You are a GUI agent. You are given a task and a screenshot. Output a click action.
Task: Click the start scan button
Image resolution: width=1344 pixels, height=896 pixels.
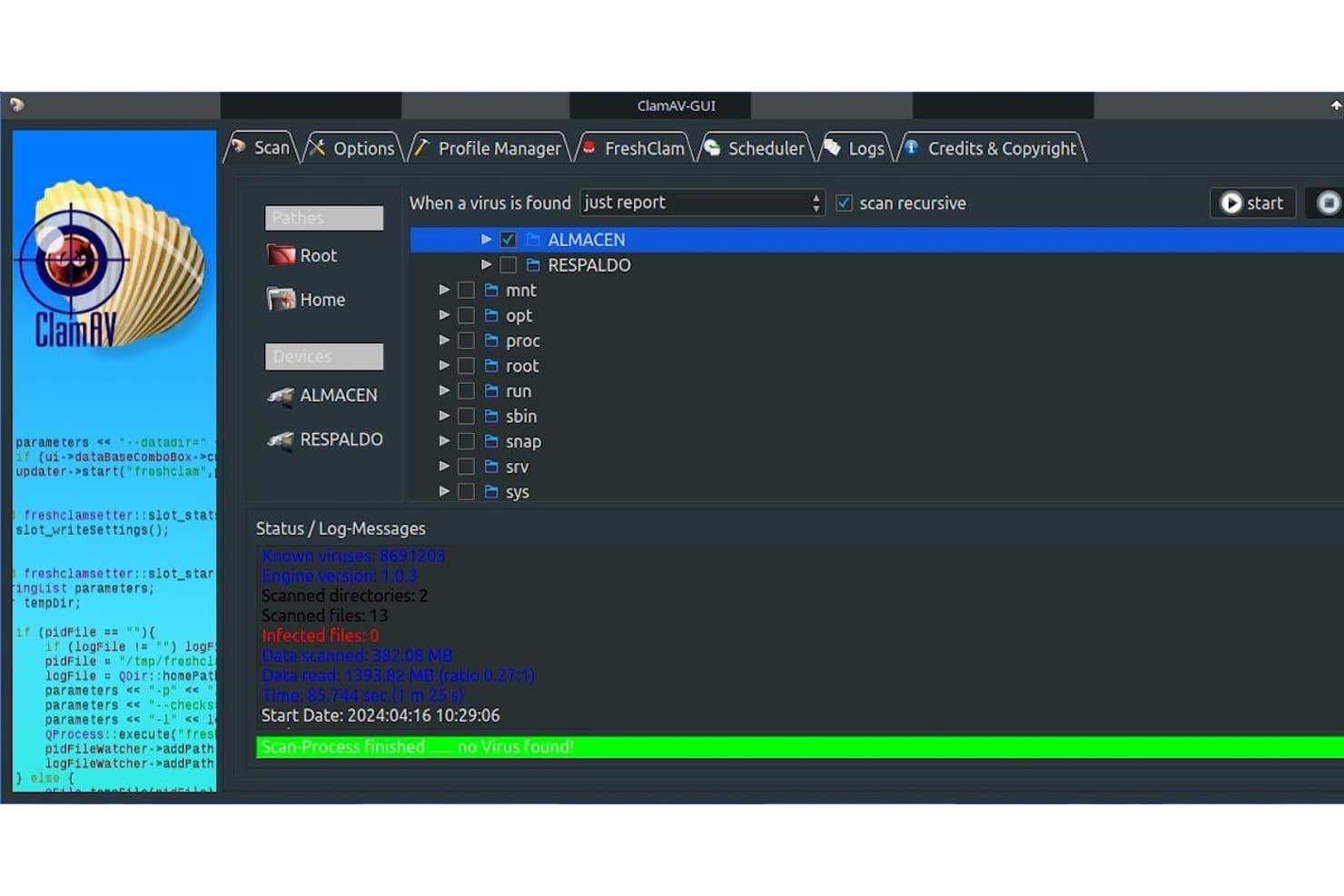(1252, 202)
